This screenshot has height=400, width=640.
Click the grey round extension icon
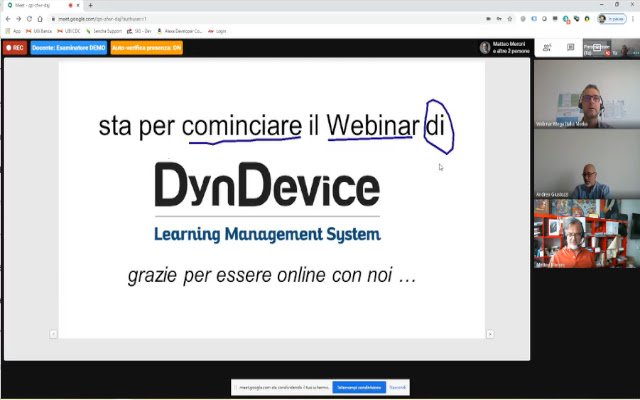523,19
